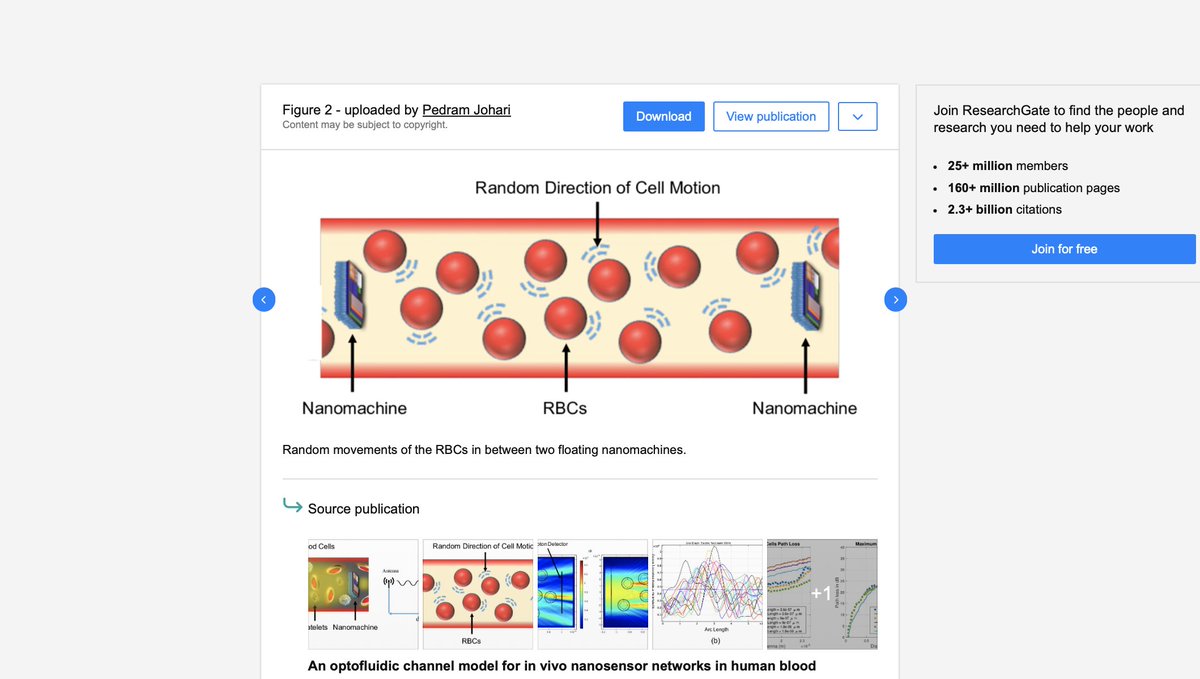Open the optofluidic channel model publication title
1200x679 pixels.
(x=562, y=666)
